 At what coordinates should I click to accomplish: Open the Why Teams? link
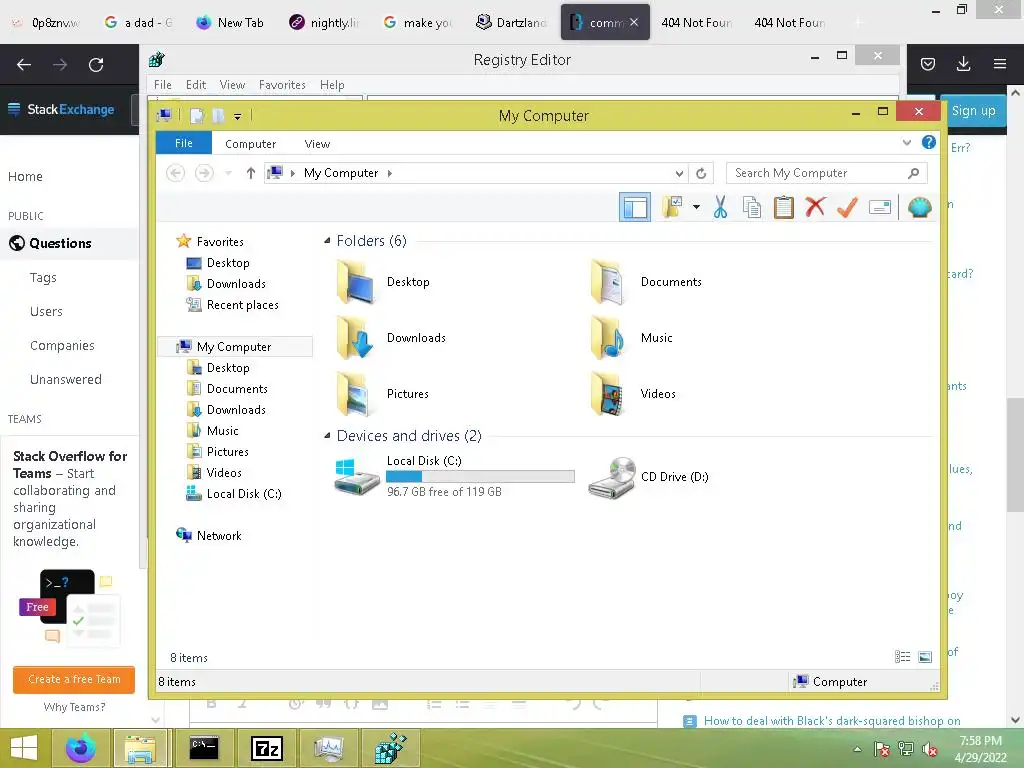coord(74,707)
